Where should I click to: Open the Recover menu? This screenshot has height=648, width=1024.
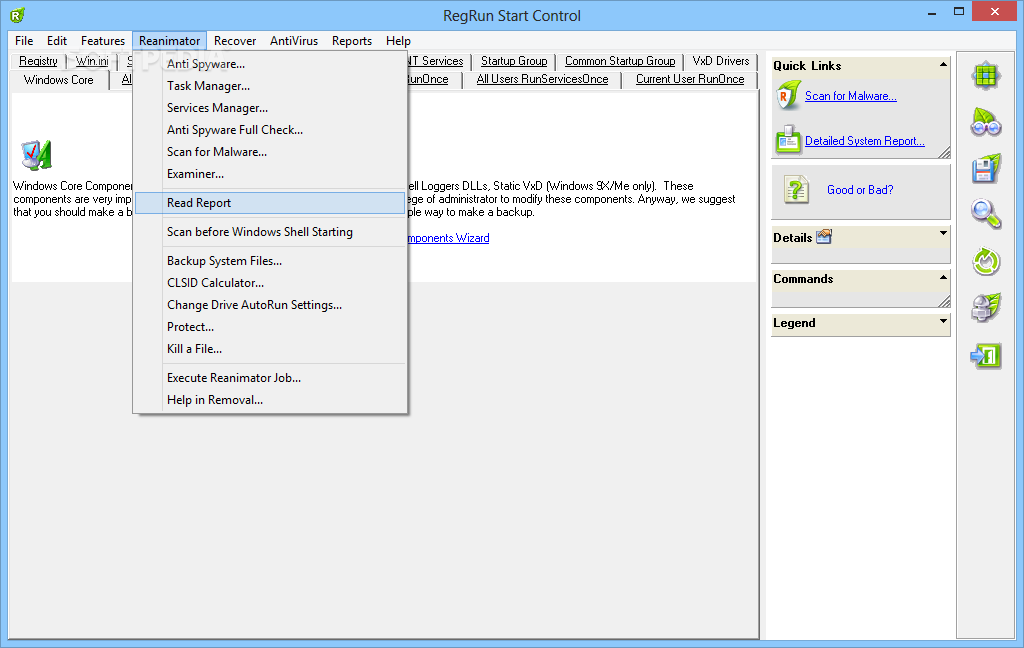click(234, 40)
